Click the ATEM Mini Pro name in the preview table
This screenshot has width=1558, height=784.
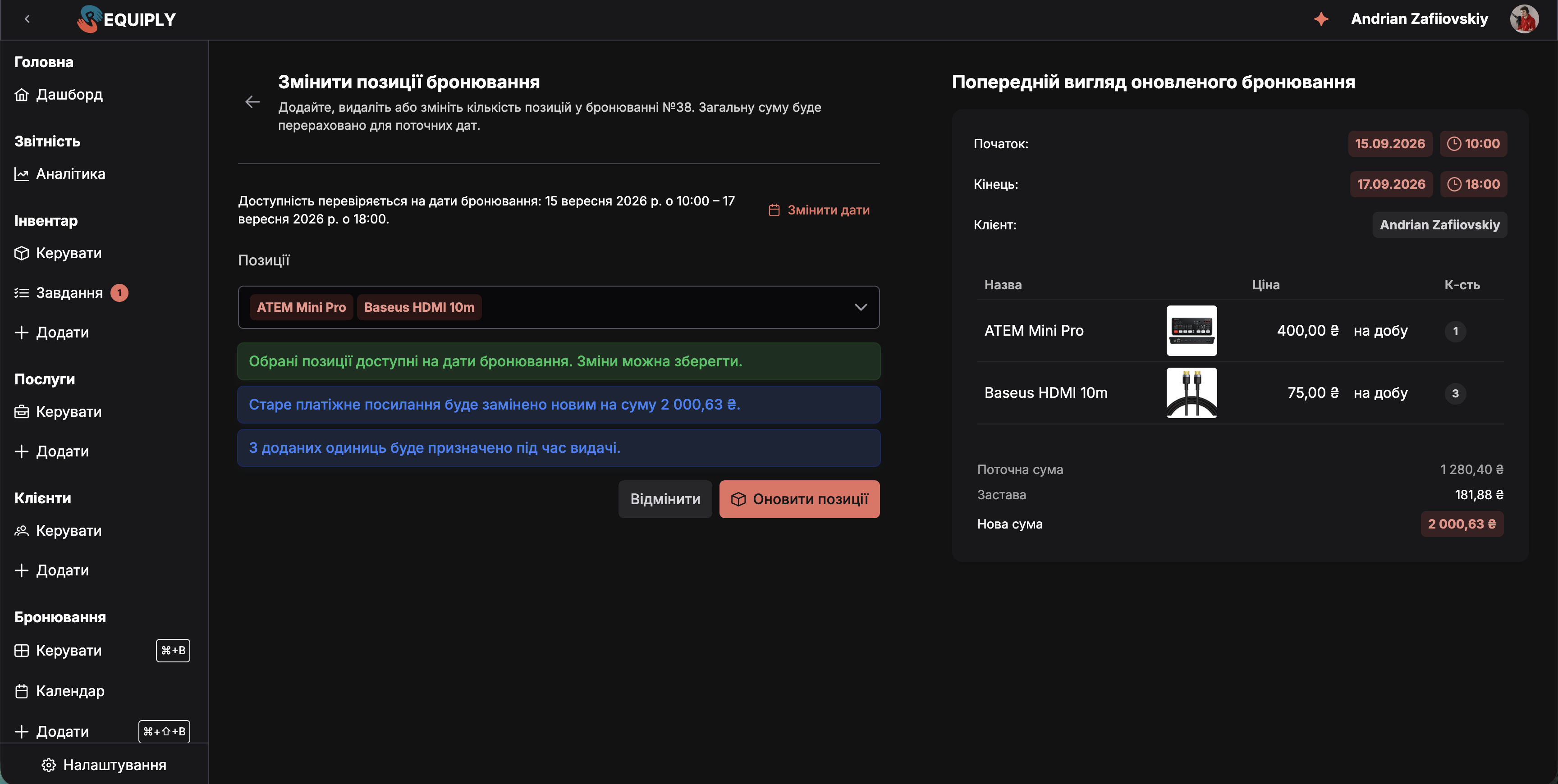[1034, 331]
